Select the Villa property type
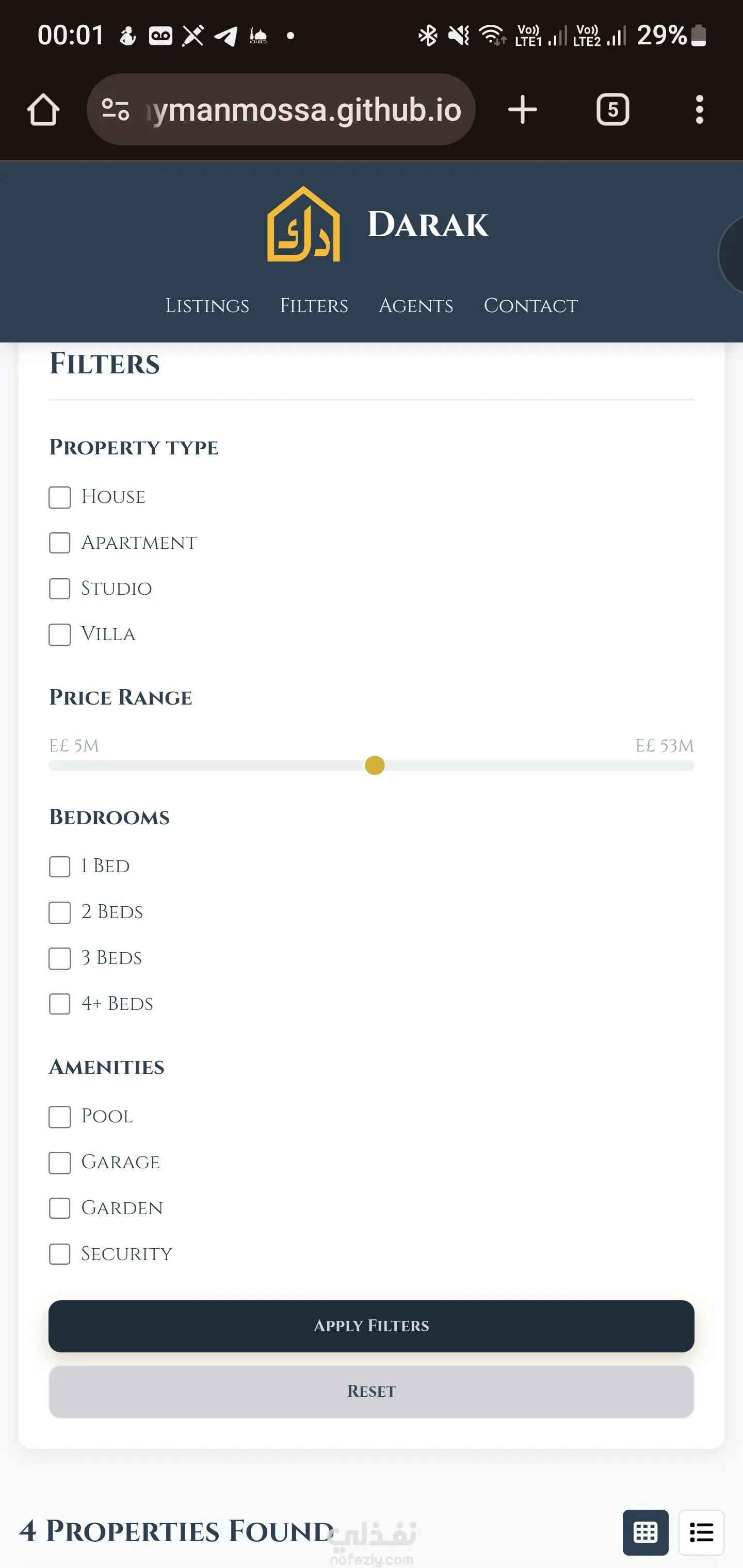Viewport: 743px width, 1568px height. [60, 634]
